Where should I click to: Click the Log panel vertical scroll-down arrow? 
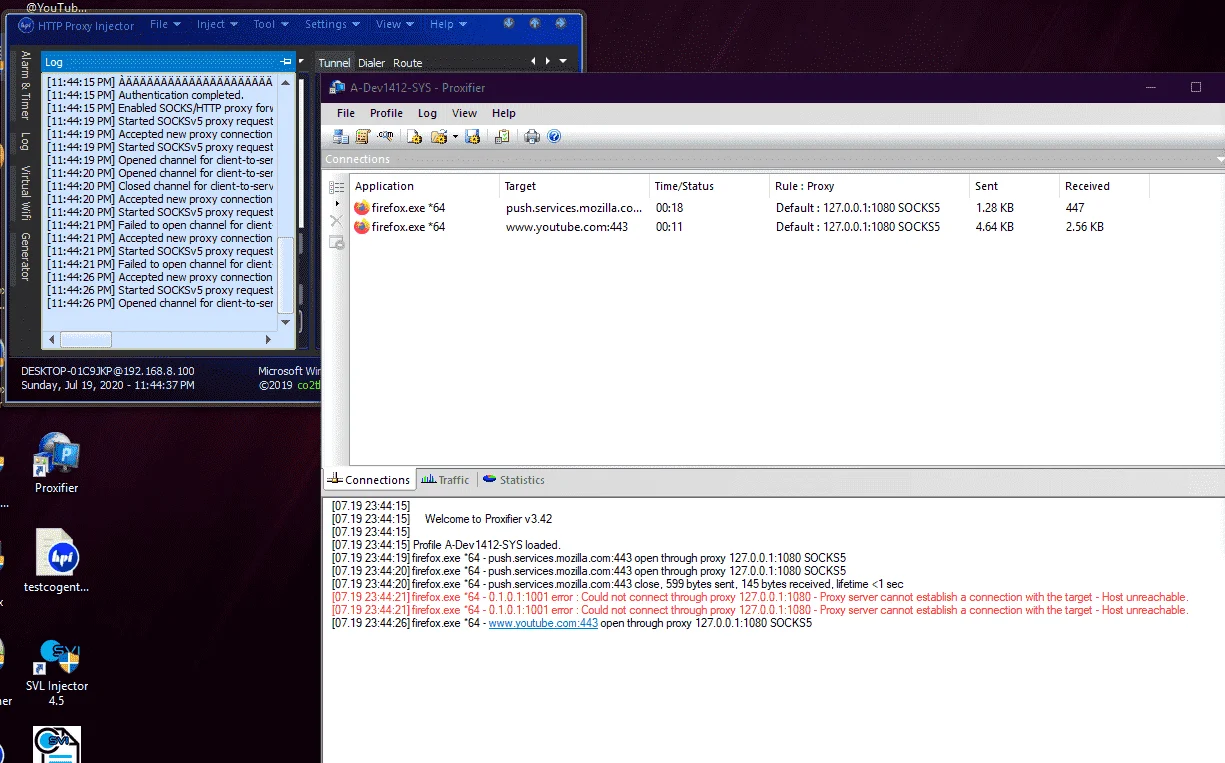pyautogui.click(x=286, y=322)
